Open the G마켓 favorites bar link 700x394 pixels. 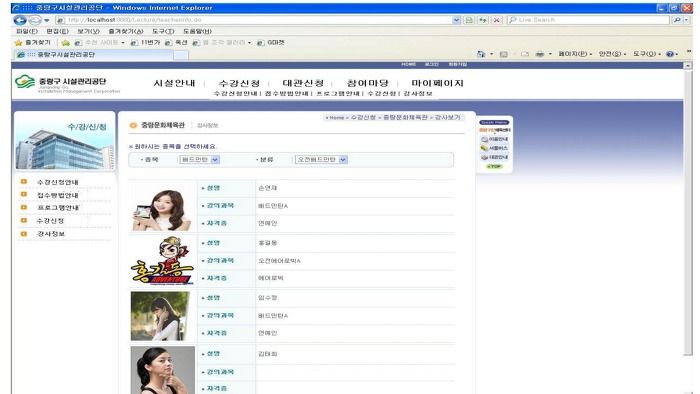click(x=271, y=42)
